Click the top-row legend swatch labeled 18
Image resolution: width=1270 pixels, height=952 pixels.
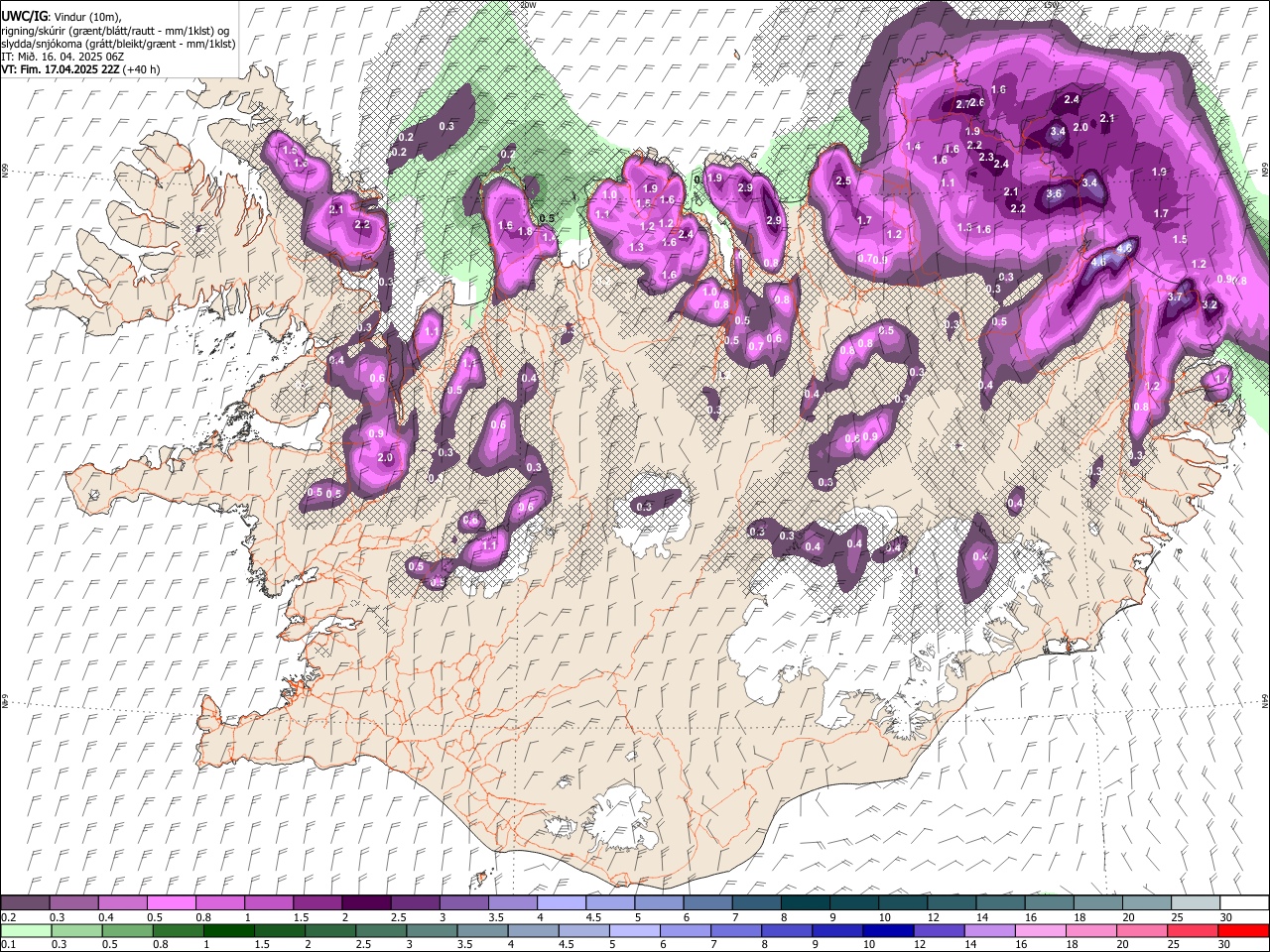coord(1097,903)
